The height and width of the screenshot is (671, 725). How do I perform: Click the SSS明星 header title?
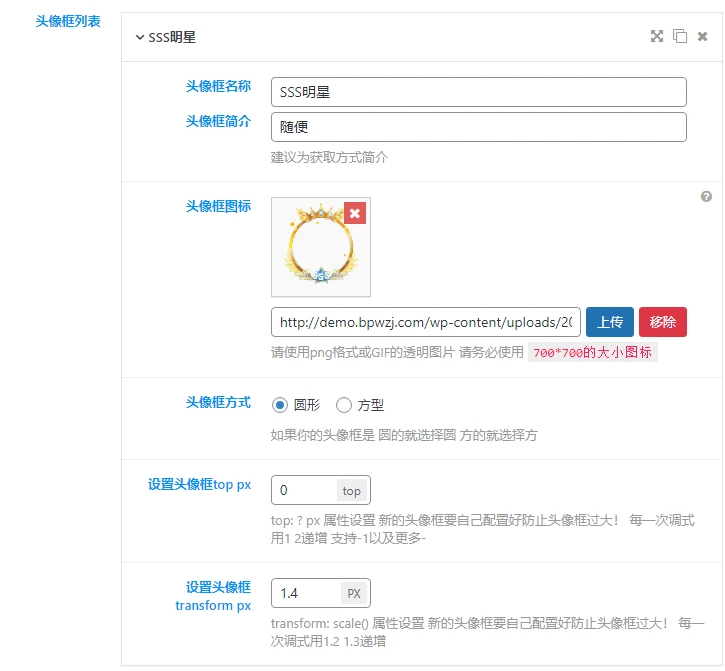(172, 38)
